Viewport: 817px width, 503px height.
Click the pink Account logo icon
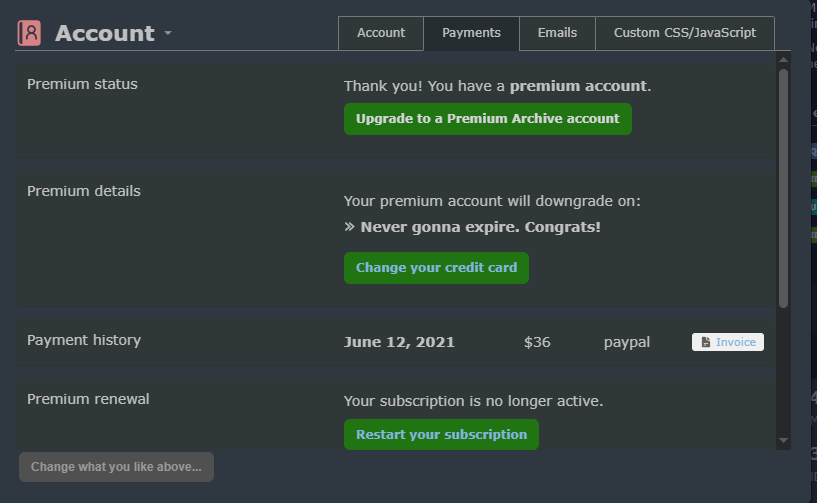(x=29, y=33)
